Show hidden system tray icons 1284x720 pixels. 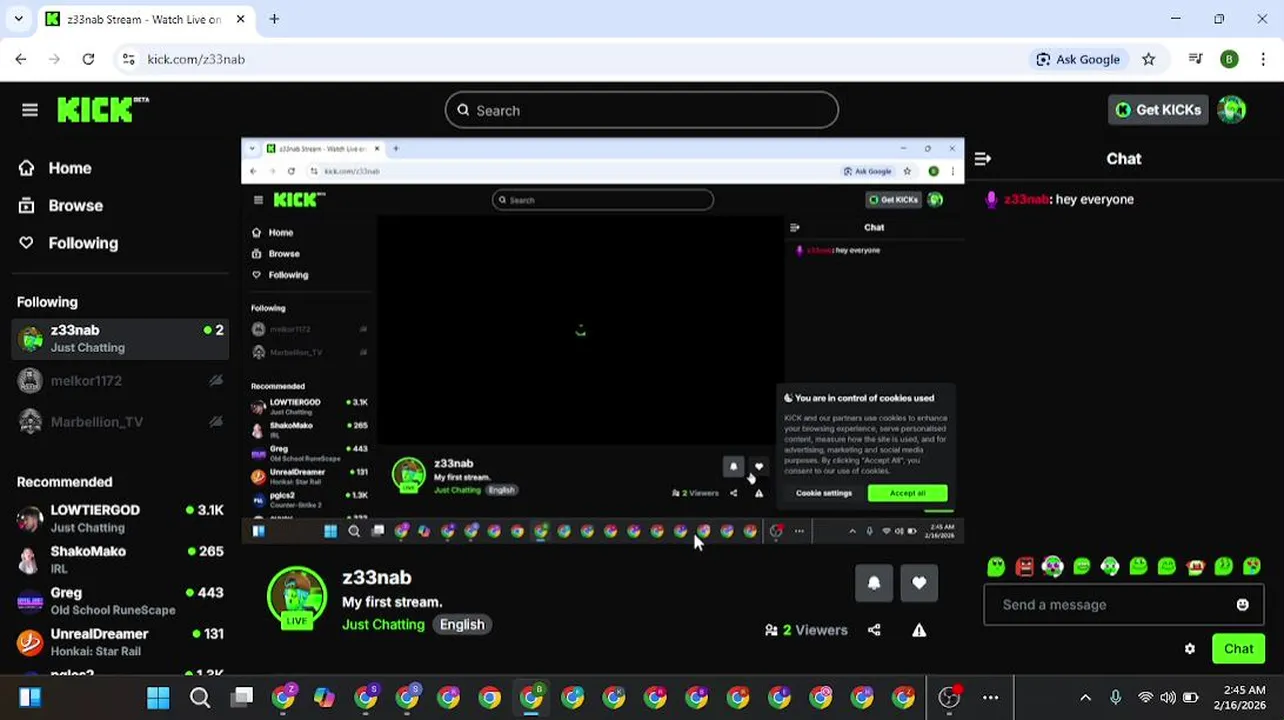[1085, 697]
